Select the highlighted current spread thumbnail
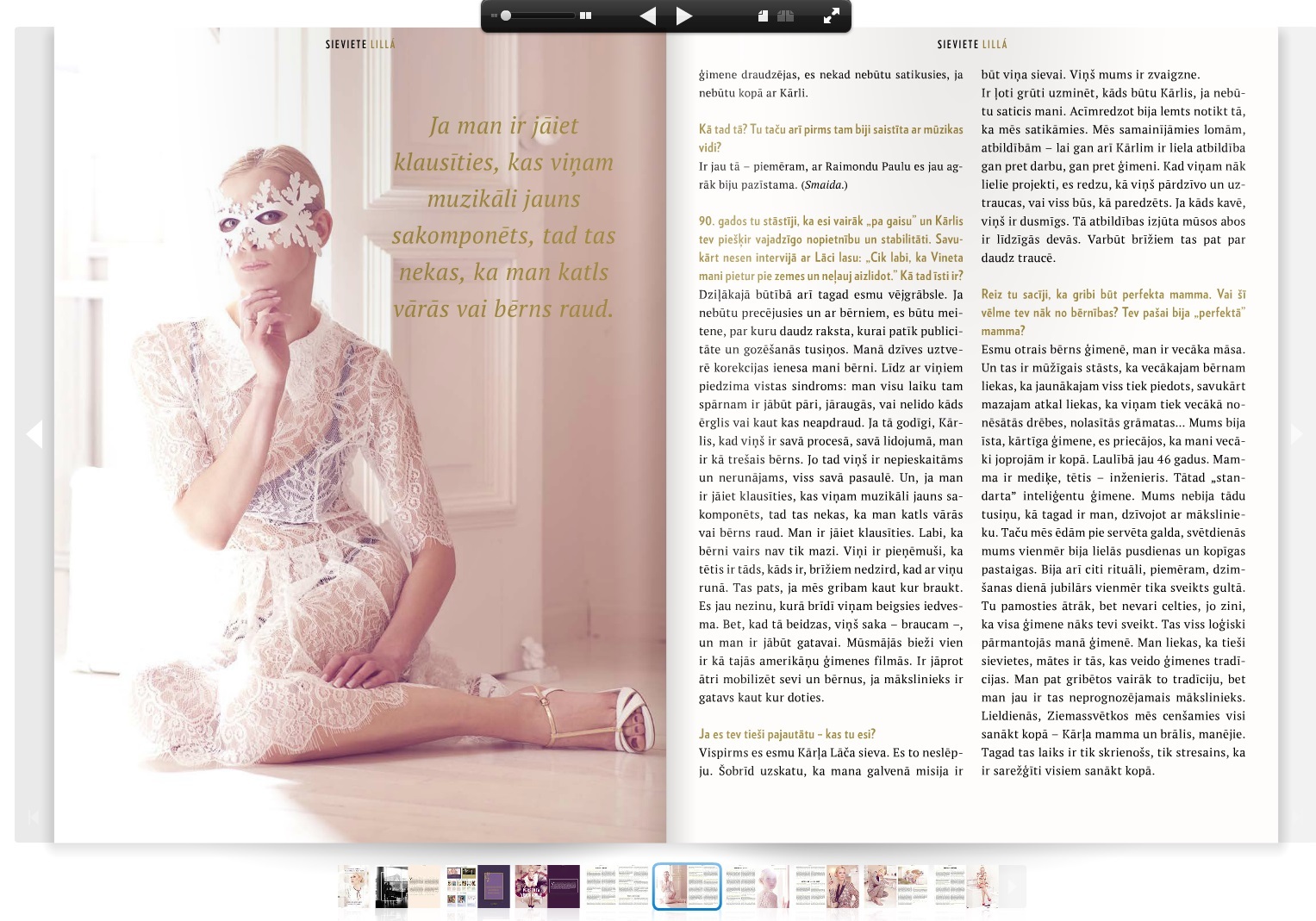This screenshot has width=1316, height=921. click(x=687, y=887)
